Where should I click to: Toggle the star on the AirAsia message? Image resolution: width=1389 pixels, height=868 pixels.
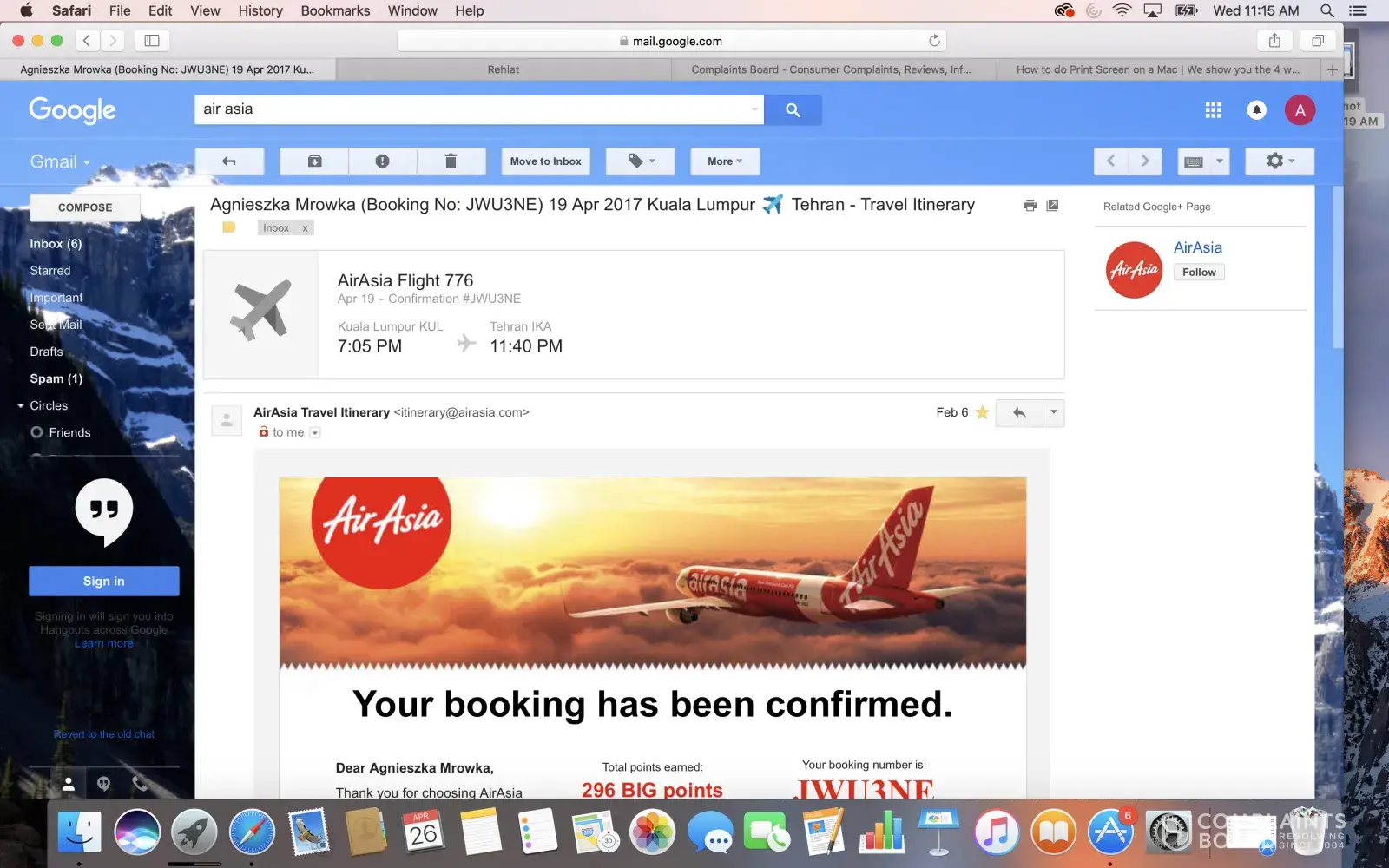pyautogui.click(x=982, y=412)
